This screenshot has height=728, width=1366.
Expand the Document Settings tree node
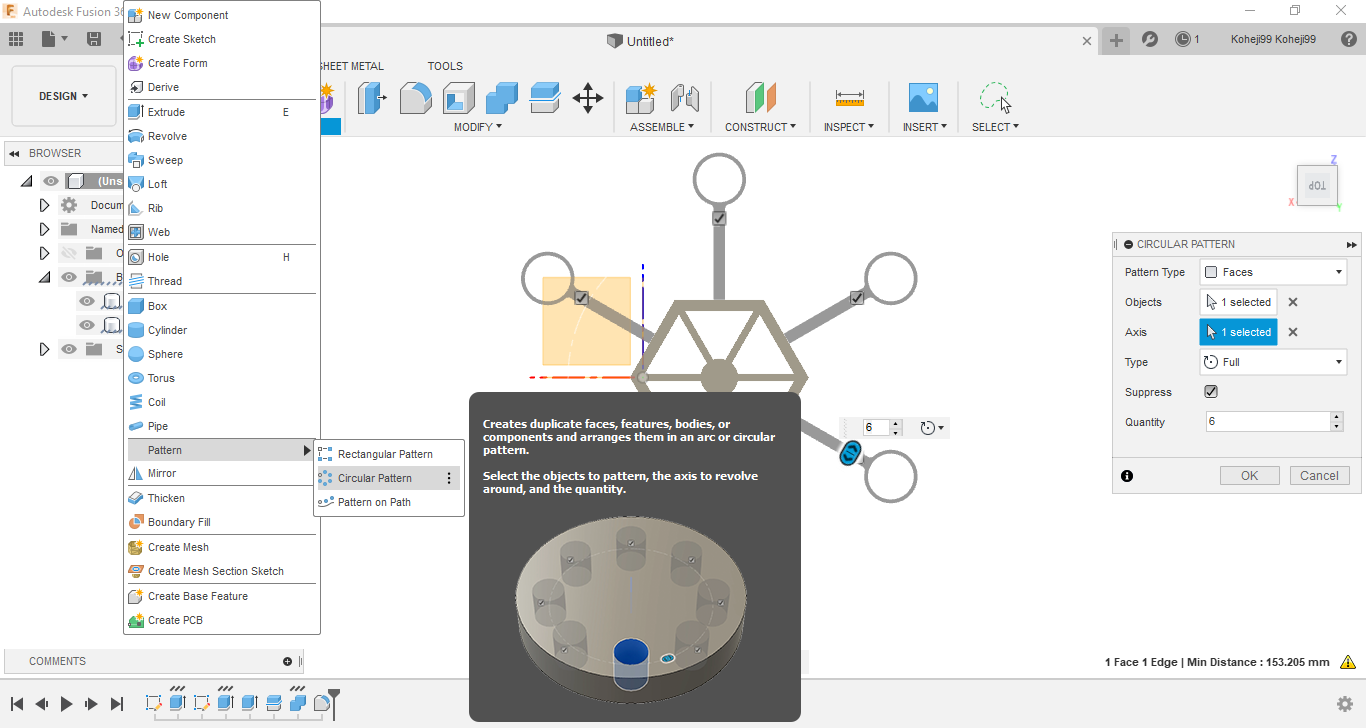point(44,205)
